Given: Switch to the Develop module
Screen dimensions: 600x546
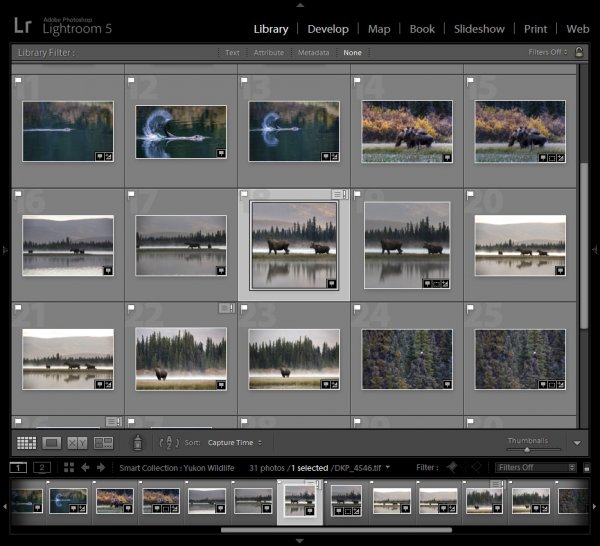Looking at the screenshot, I should pyautogui.click(x=328, y=29).
